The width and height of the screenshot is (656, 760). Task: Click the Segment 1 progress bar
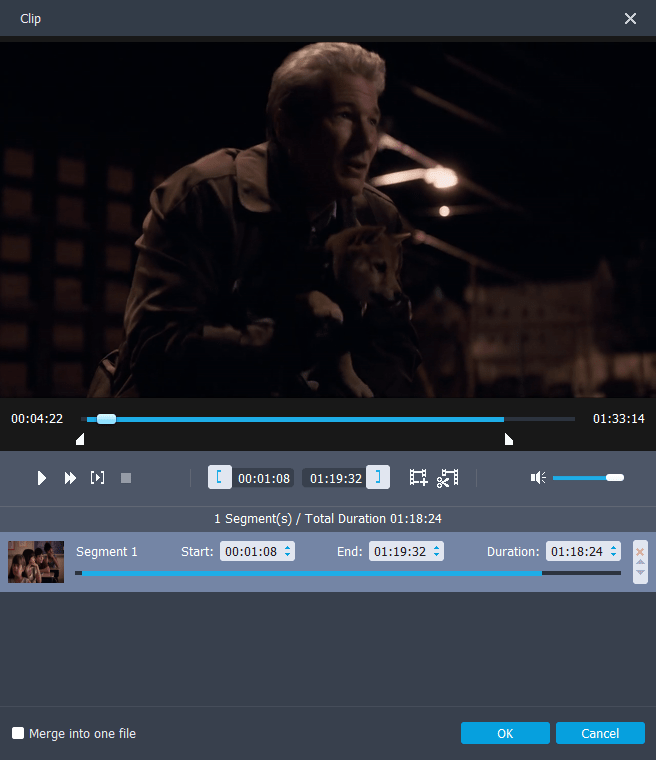coord(348,573)
